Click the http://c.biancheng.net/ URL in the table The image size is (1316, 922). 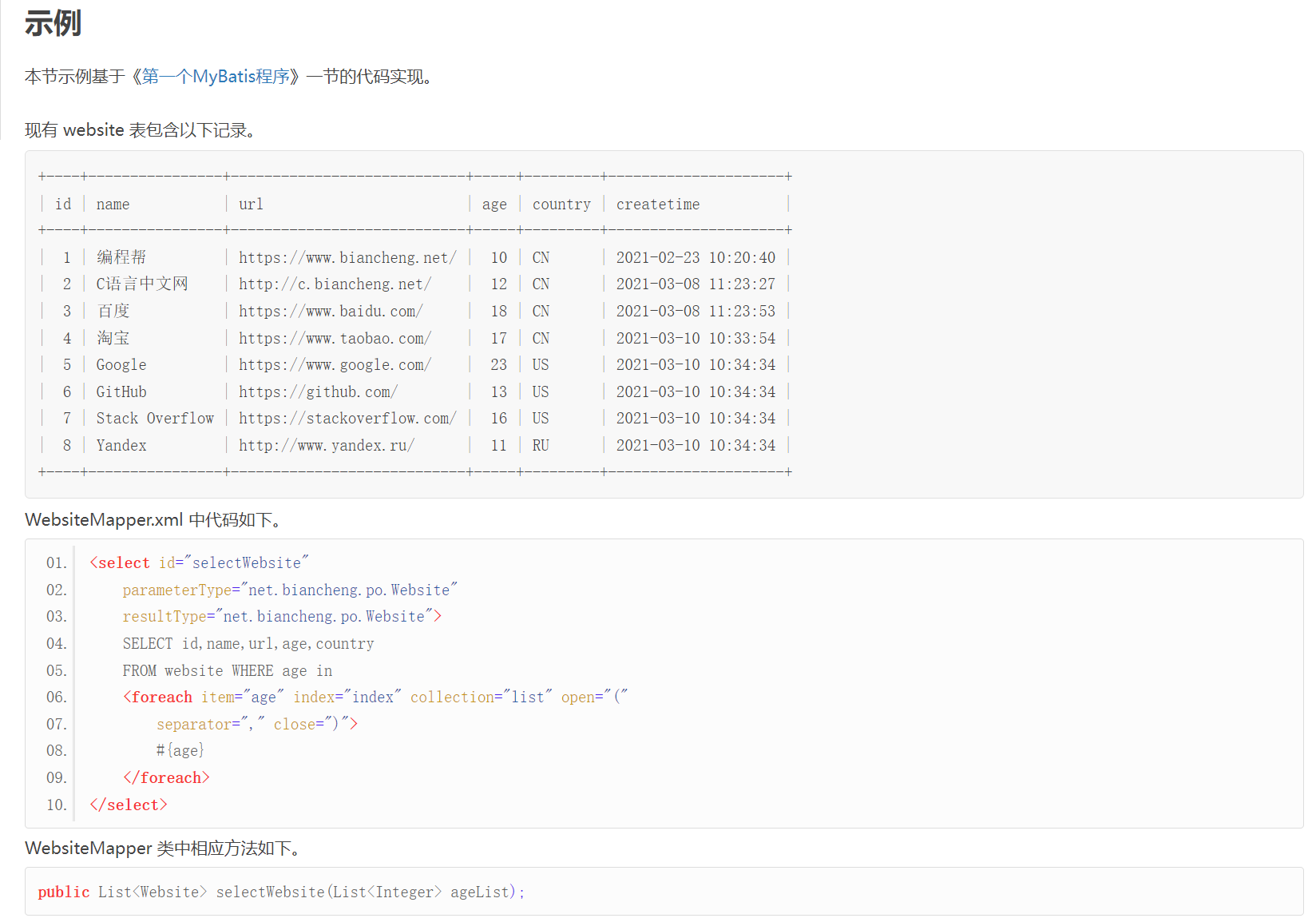click(335, 284)
